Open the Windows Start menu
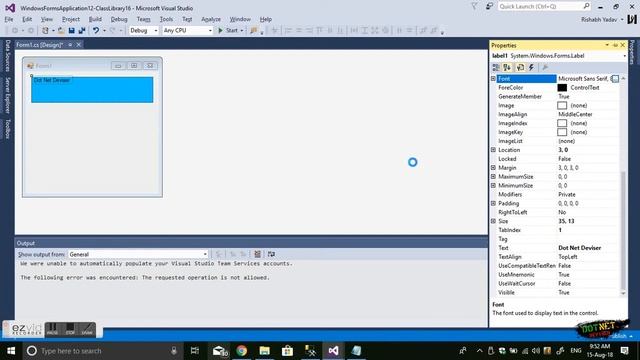This screenshot has height=360, width=640. (x=11, y=351)
